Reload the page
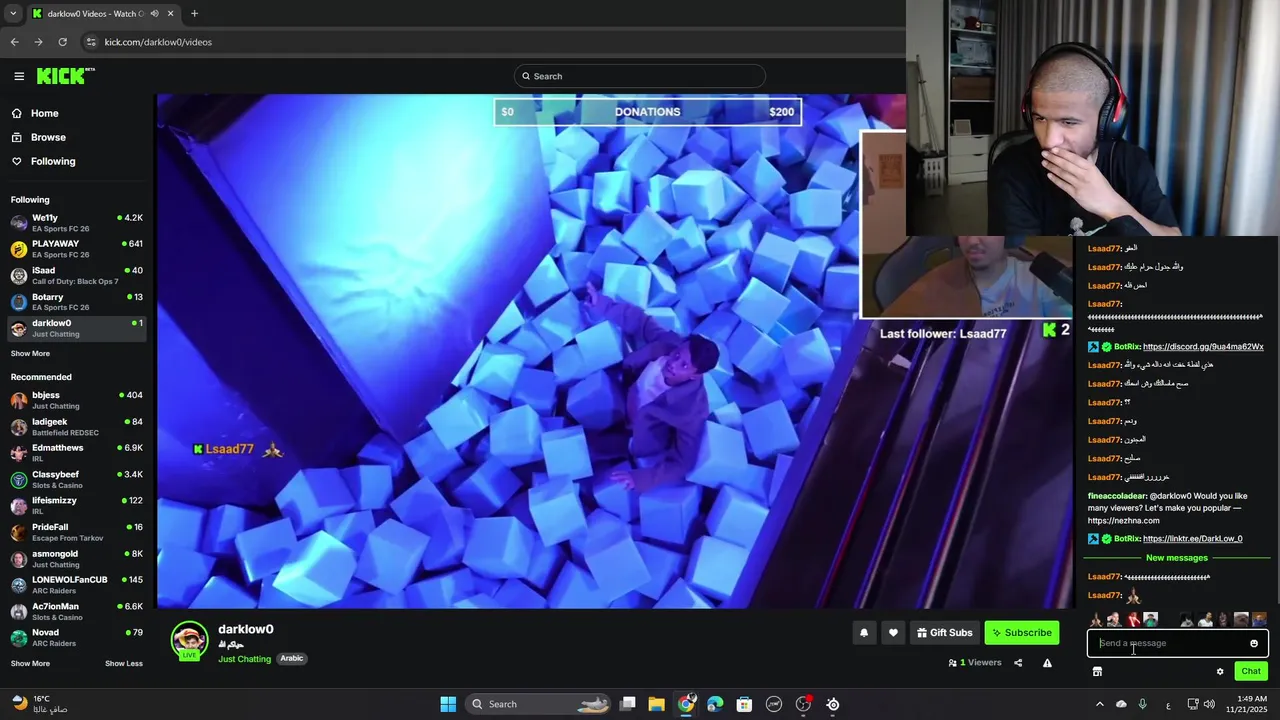 coord(62,42)
